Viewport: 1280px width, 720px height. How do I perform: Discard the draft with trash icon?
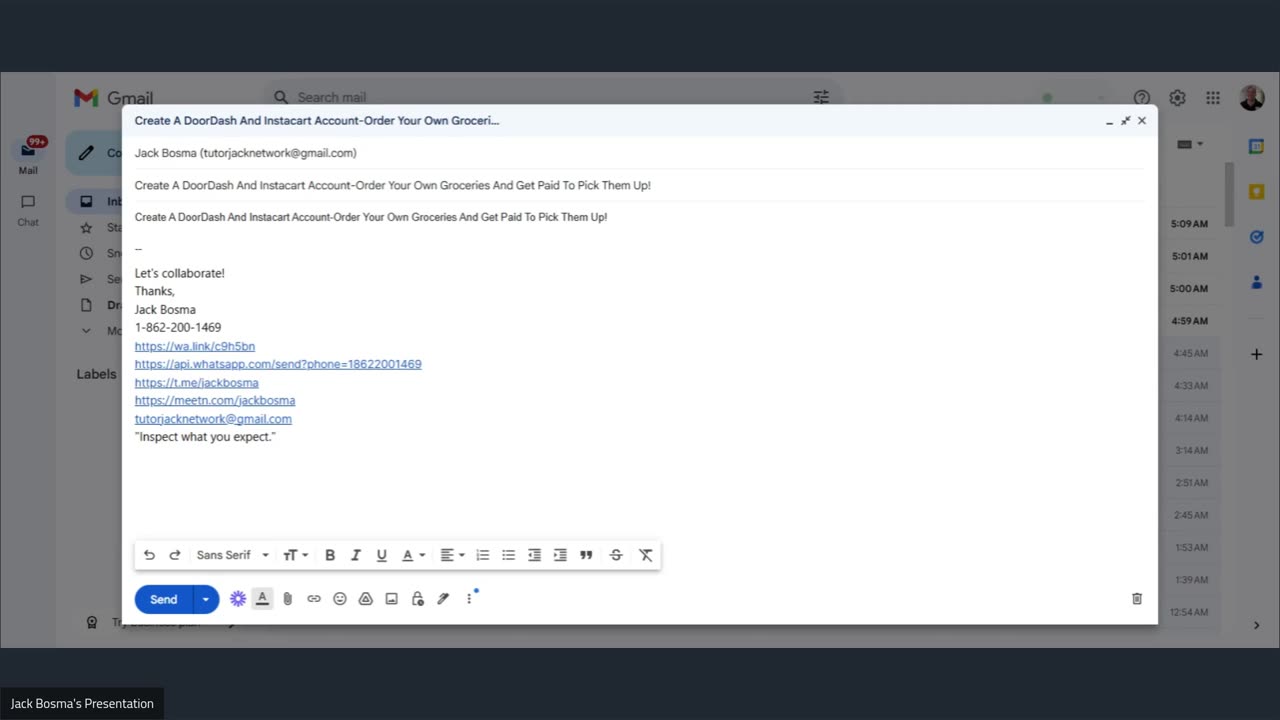1137,599
